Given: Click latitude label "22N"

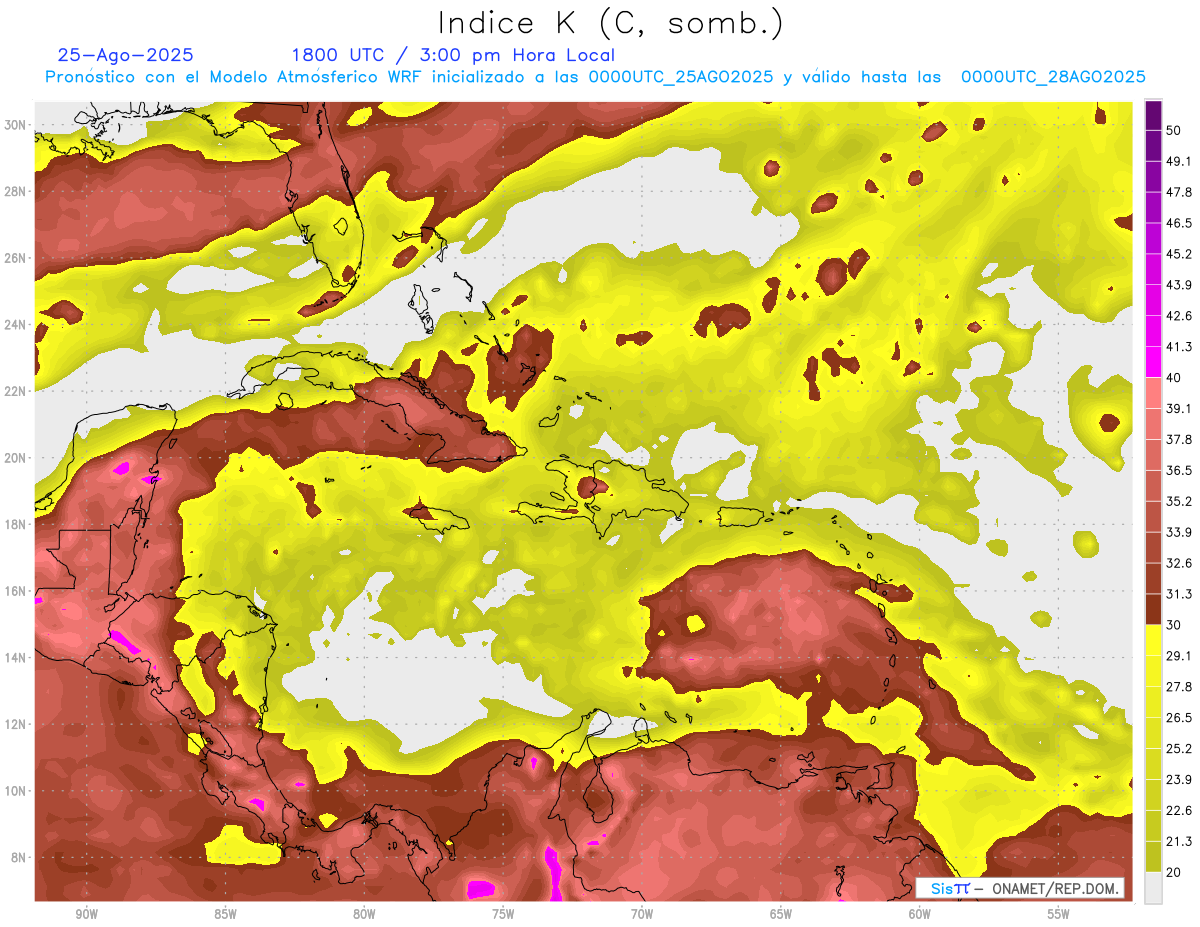Looking at the screenshot, I should [15, 391].
